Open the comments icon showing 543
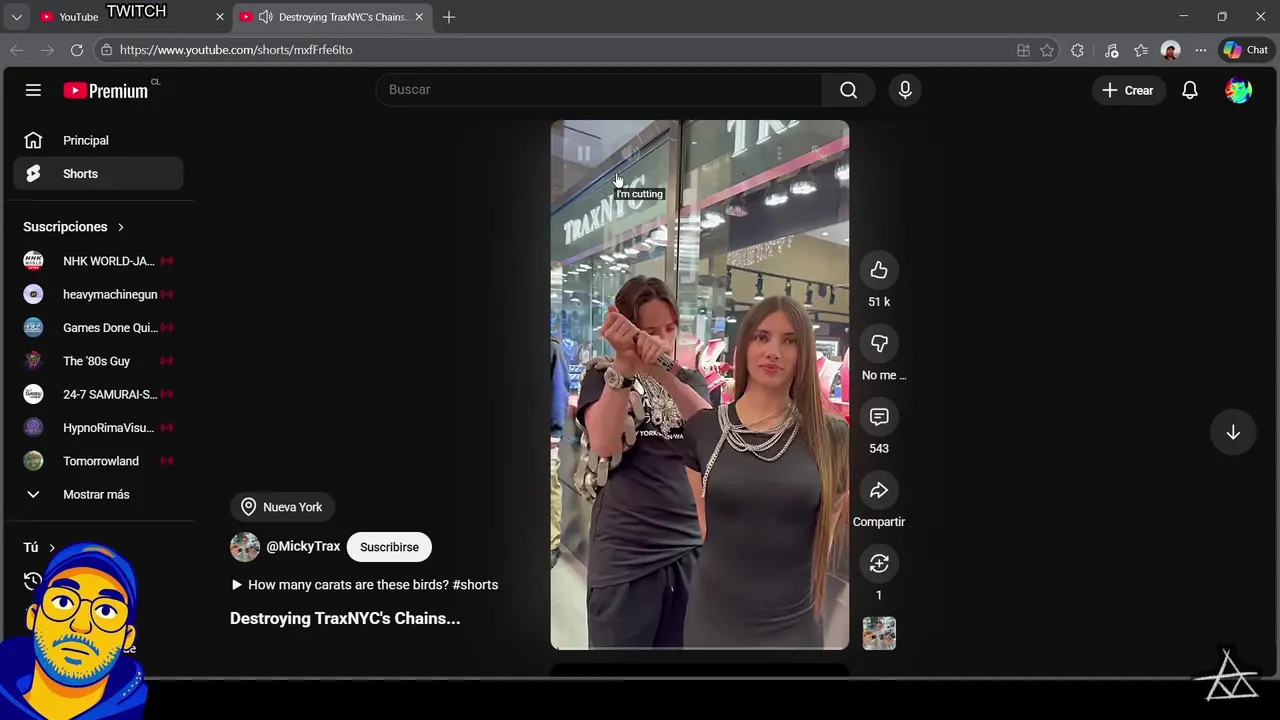Viewport: 1280px width, 720px height. (x=879, y=417)
